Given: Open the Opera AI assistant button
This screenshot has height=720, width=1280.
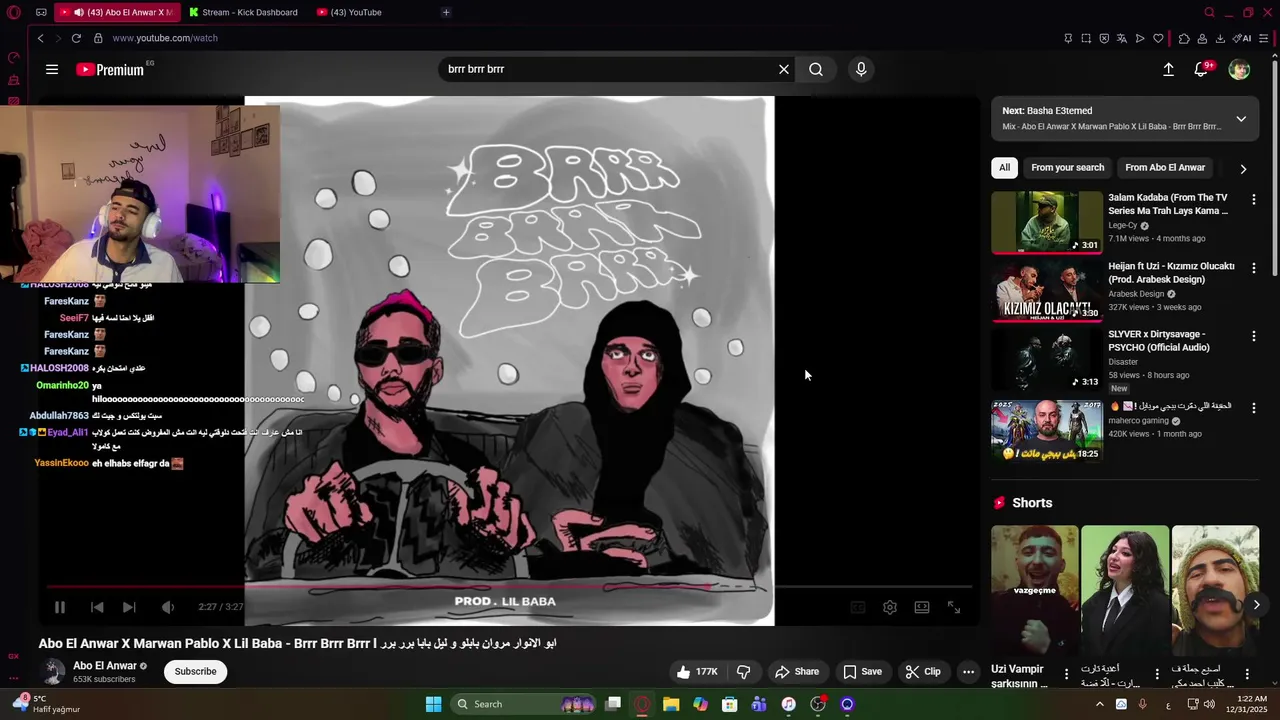Looking at the screenshot, I should point(1242,38).
